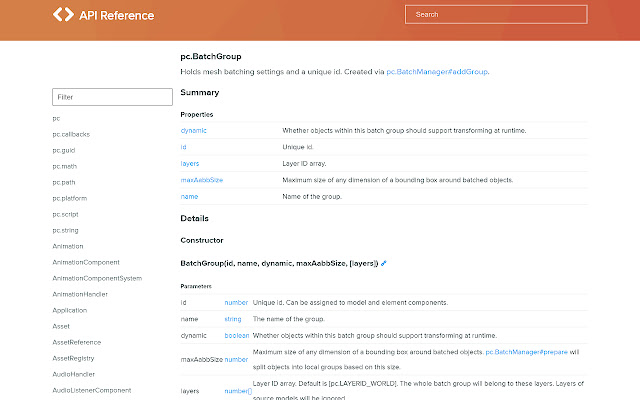This screenshot has height=400, width=640.
Task: Open Asset in the sidebar list
Action: click(x=61, y=326)
